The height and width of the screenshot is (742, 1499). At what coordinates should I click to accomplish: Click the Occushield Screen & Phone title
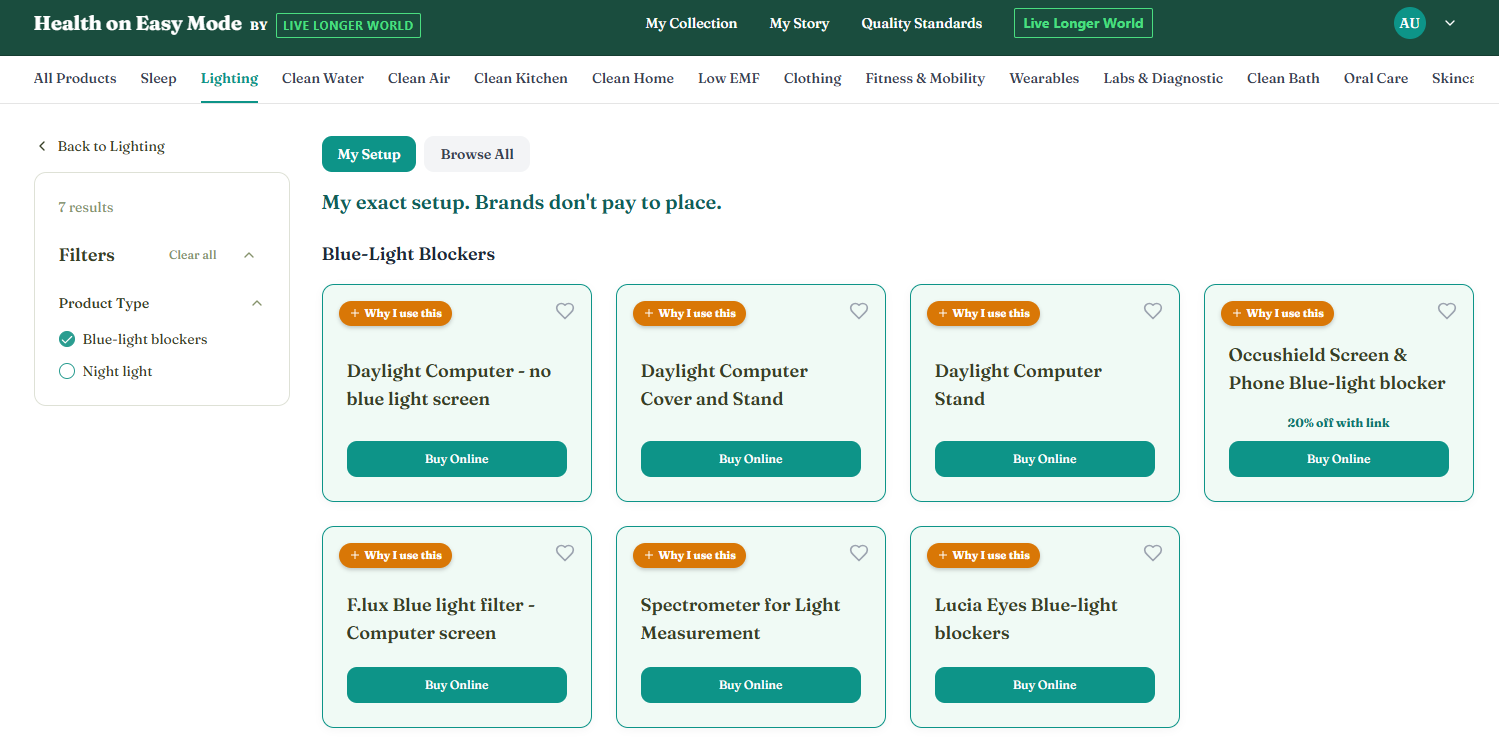point(1337,369)
